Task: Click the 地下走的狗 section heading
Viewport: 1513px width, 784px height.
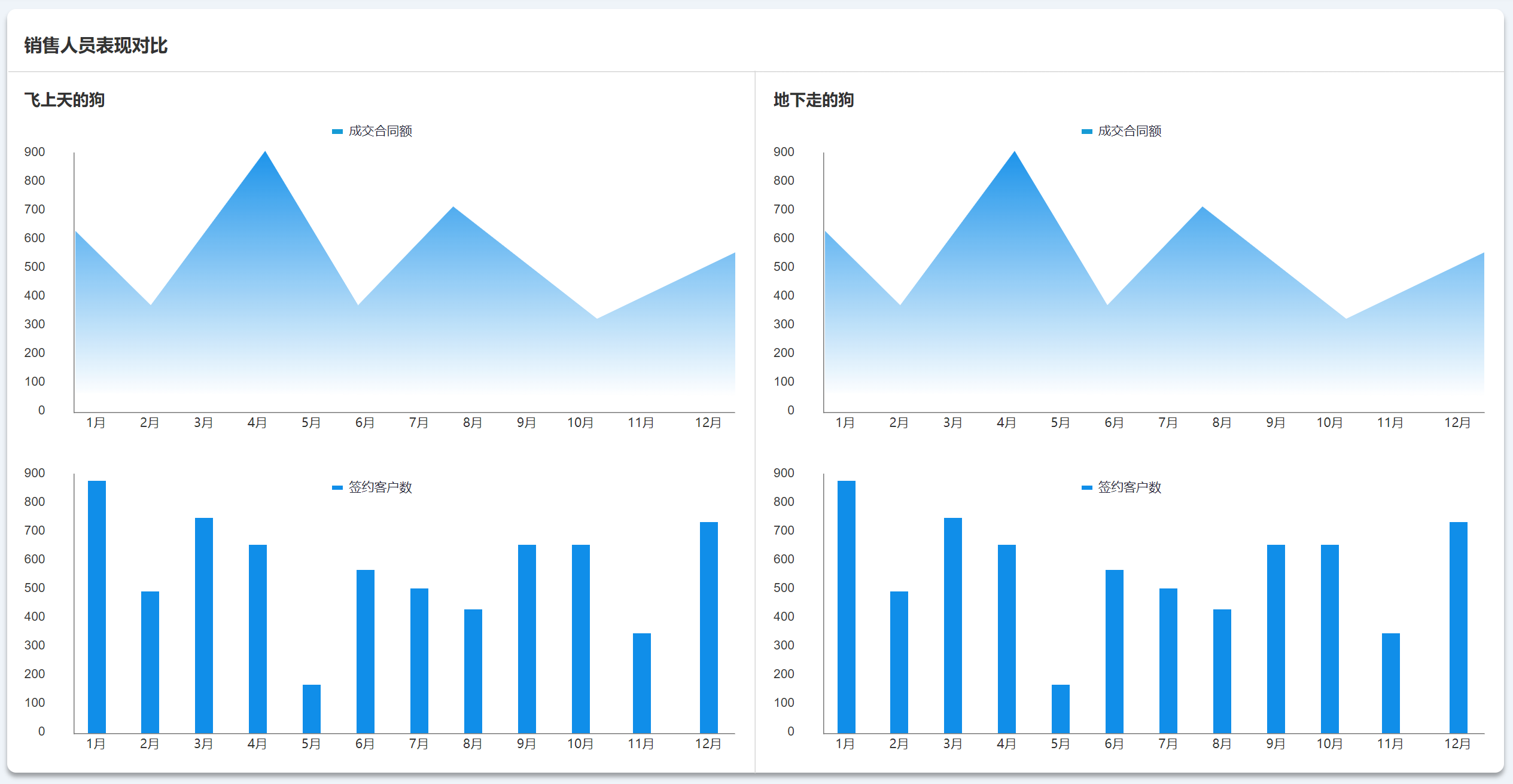Action: 814,100
